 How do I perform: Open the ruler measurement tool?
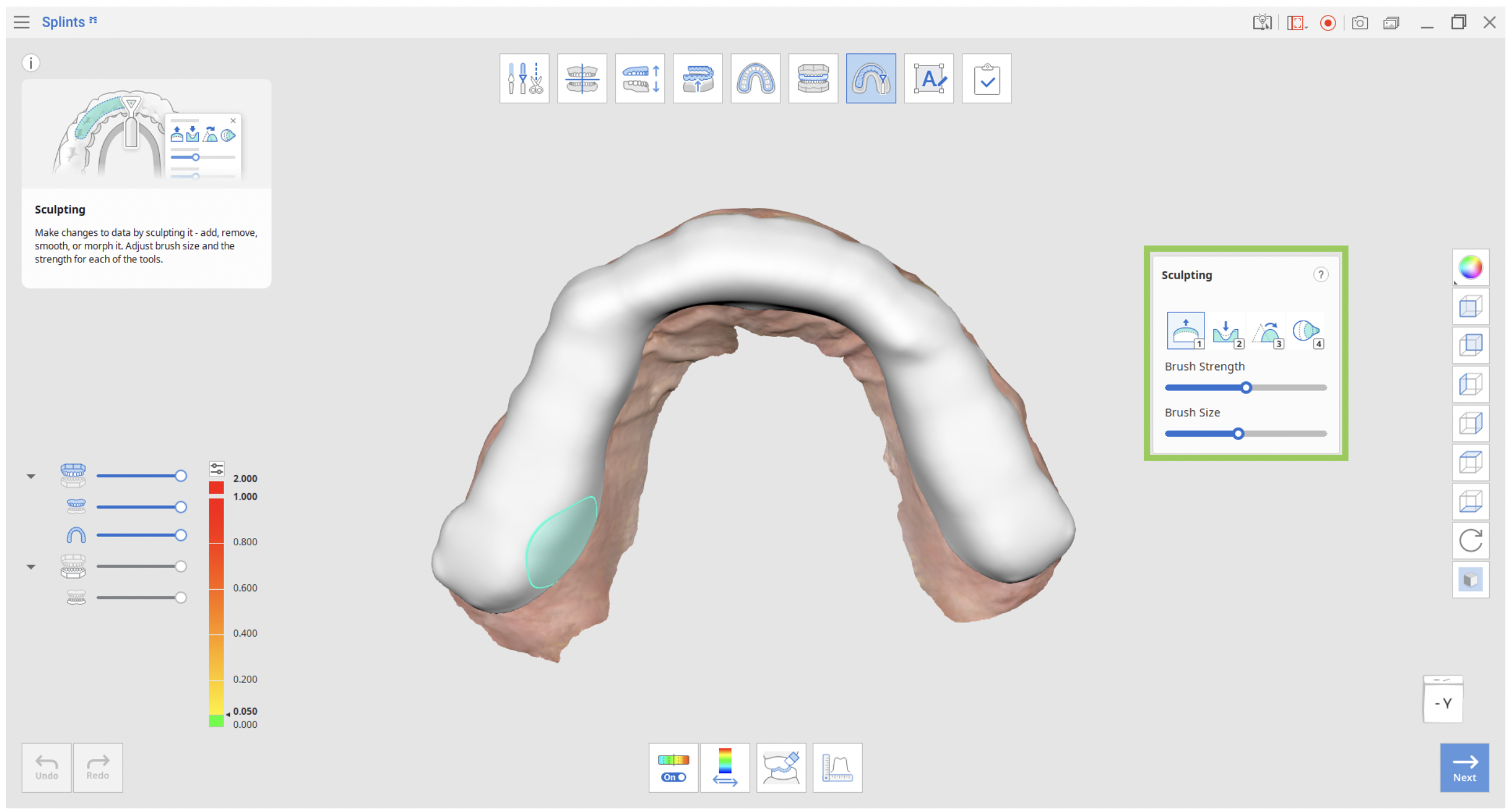point(837,768)
